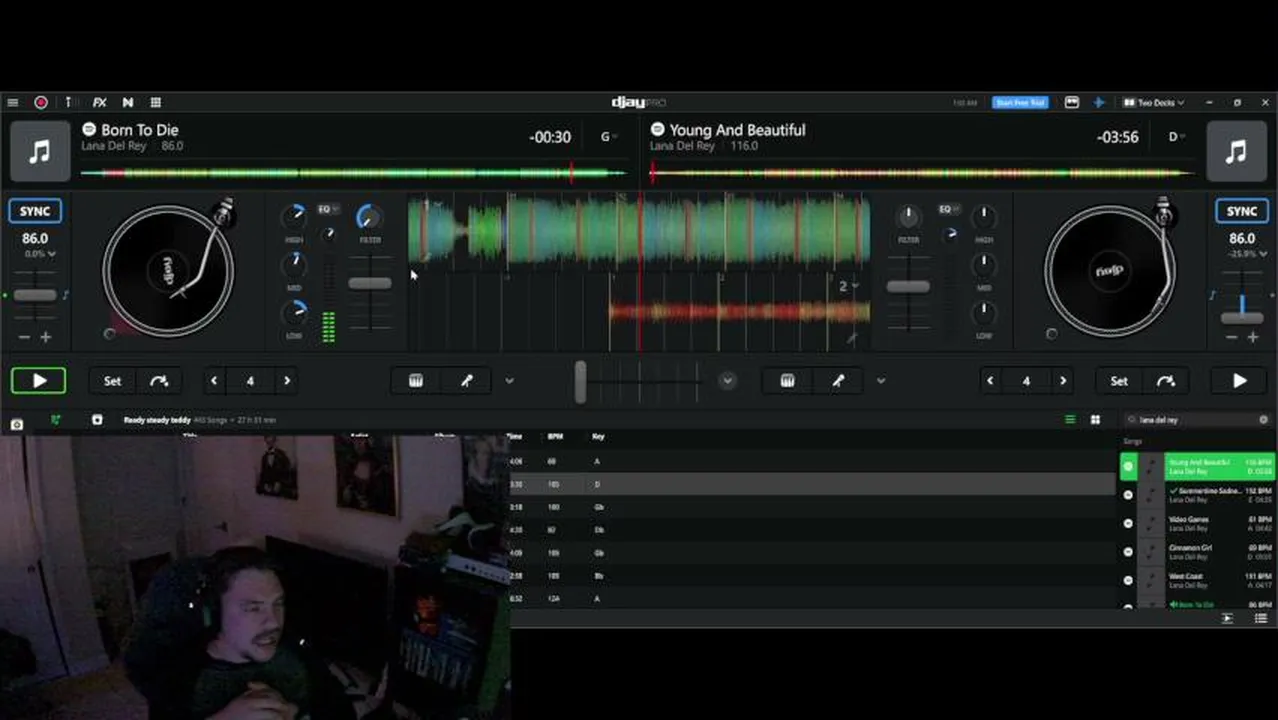Increase right deck loop length arrow
This screenshot has height=720, width=1278.
pyautogui.click(x=1063, y=381)
